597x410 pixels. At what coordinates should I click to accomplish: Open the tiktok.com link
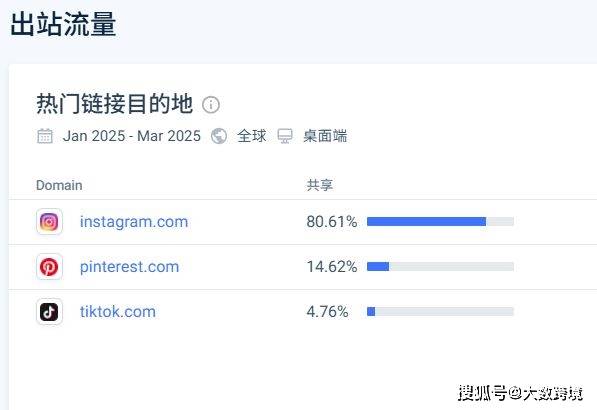[x=118, y=312]
